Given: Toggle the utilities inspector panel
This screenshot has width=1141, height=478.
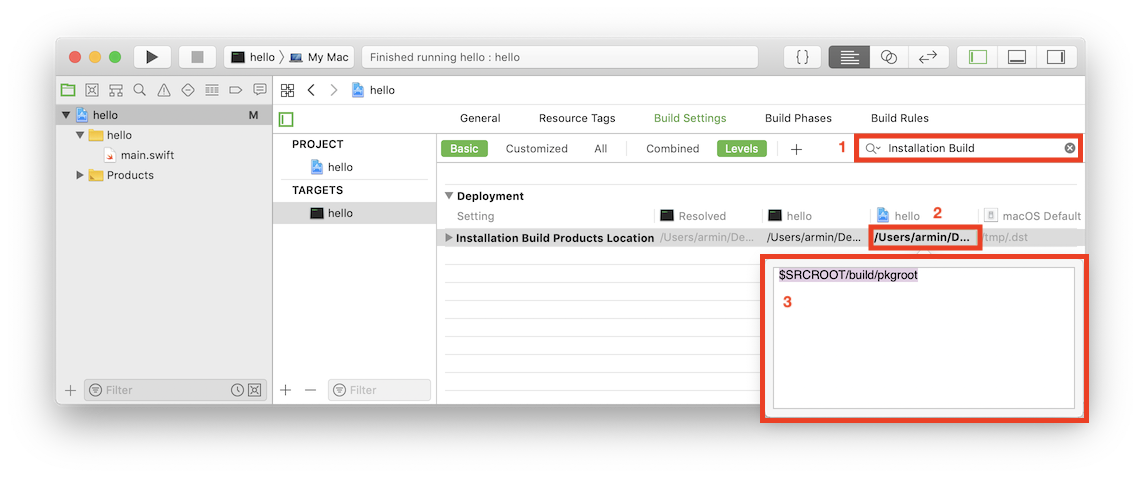Looking at the screenshot, I should (1056, 57).
